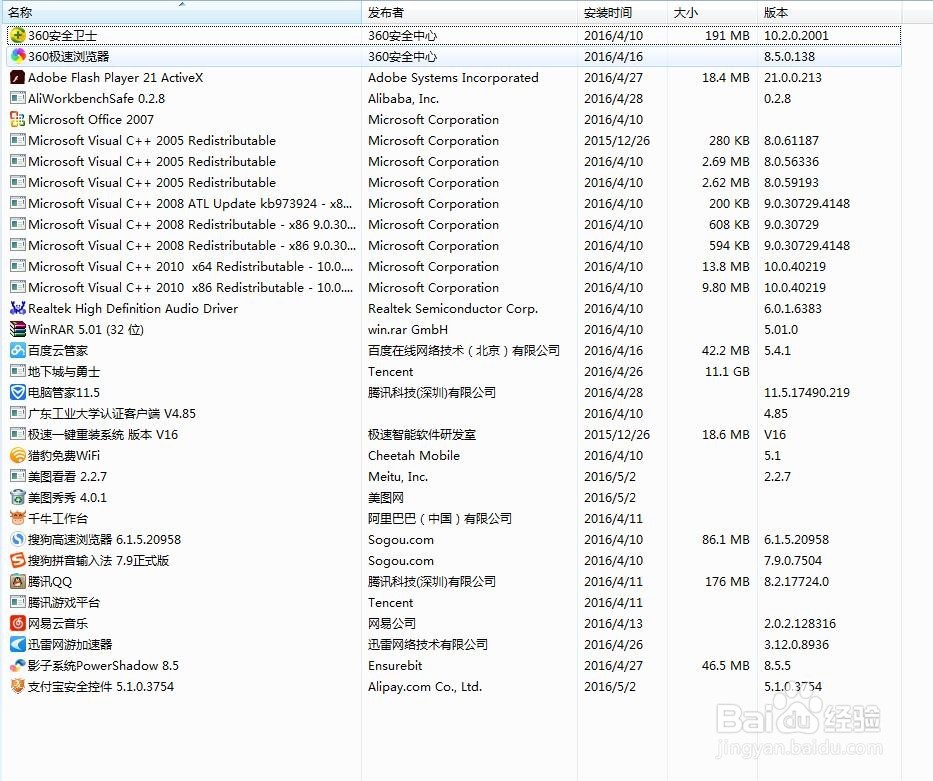Click the 影子系统PowerShadow 8.5 icon
933x781 pixels.
click(x=18, y=665)
